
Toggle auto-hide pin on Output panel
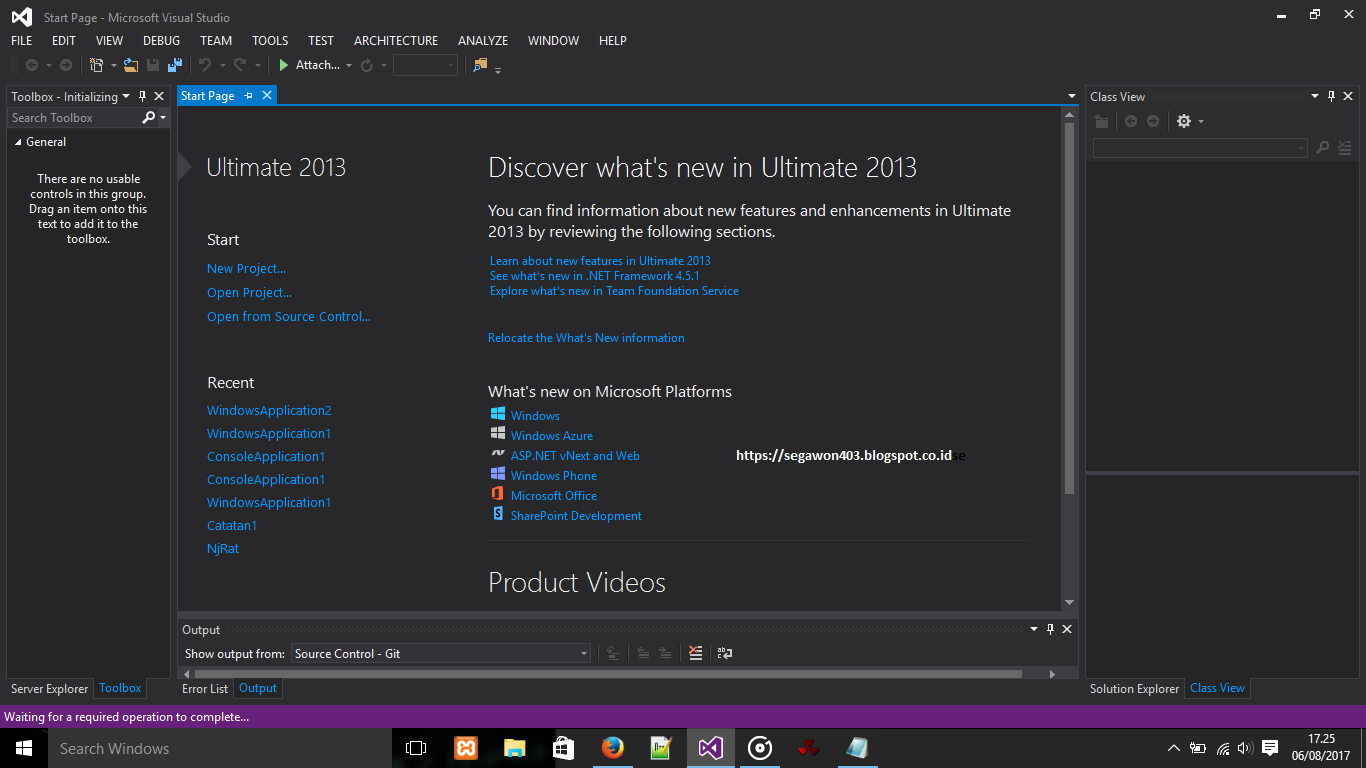[x=1050, y=629]
